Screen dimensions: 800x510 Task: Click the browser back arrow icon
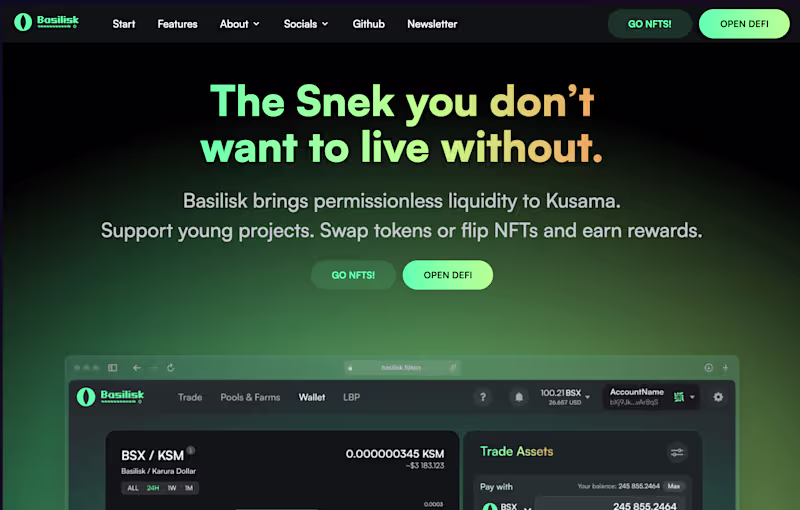(x=137, y=368)
